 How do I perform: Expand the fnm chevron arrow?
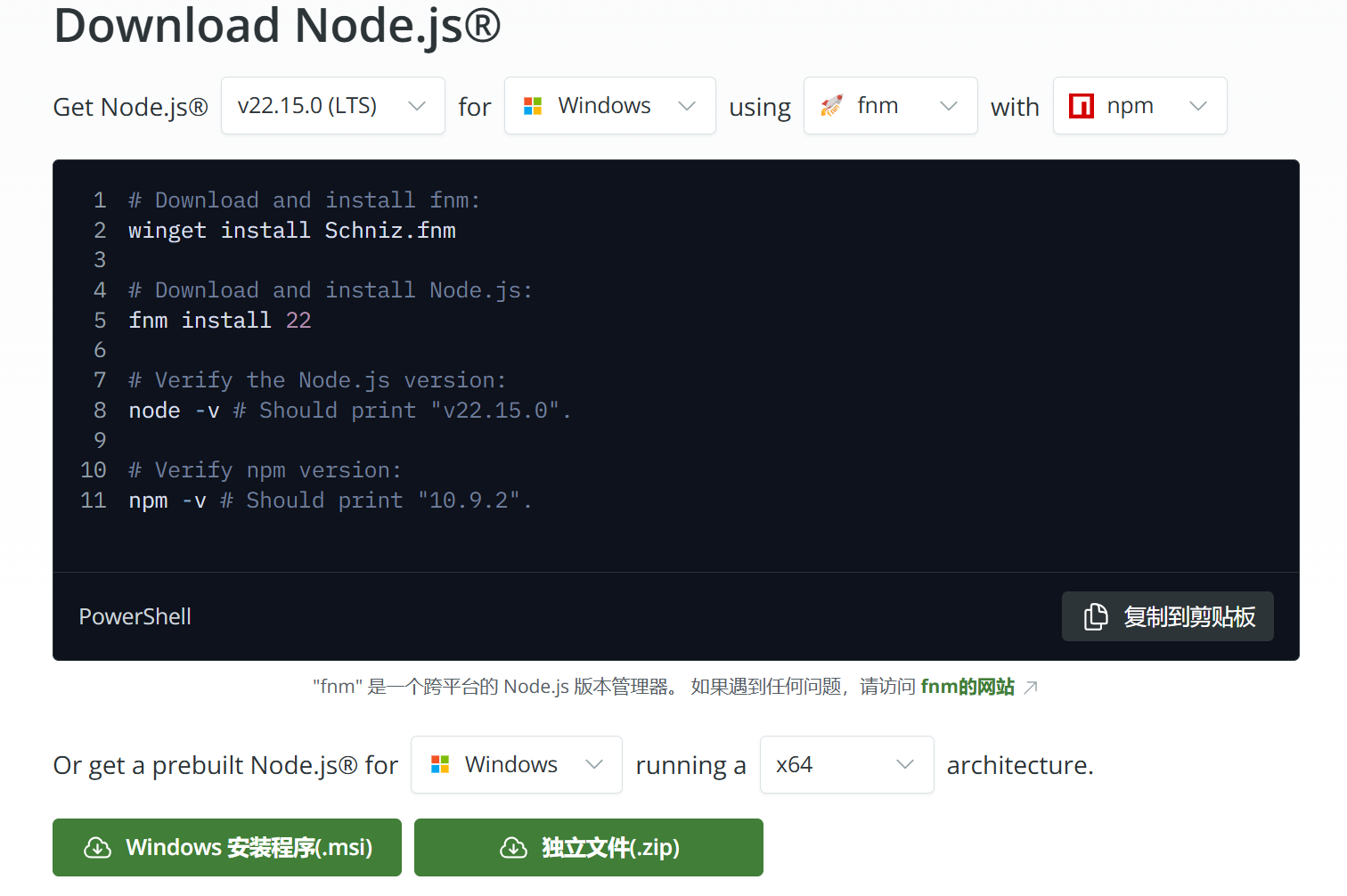[949, 106]
